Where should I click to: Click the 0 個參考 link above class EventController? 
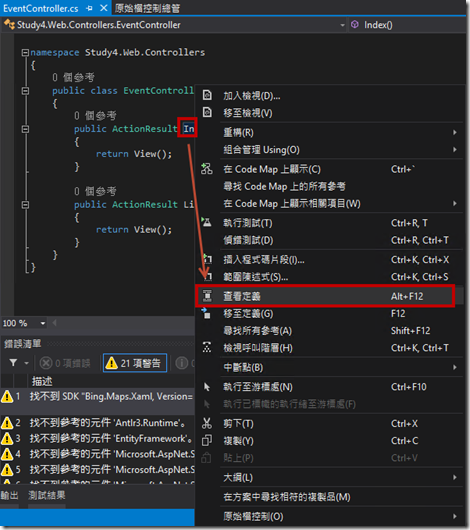click(73, 77)
